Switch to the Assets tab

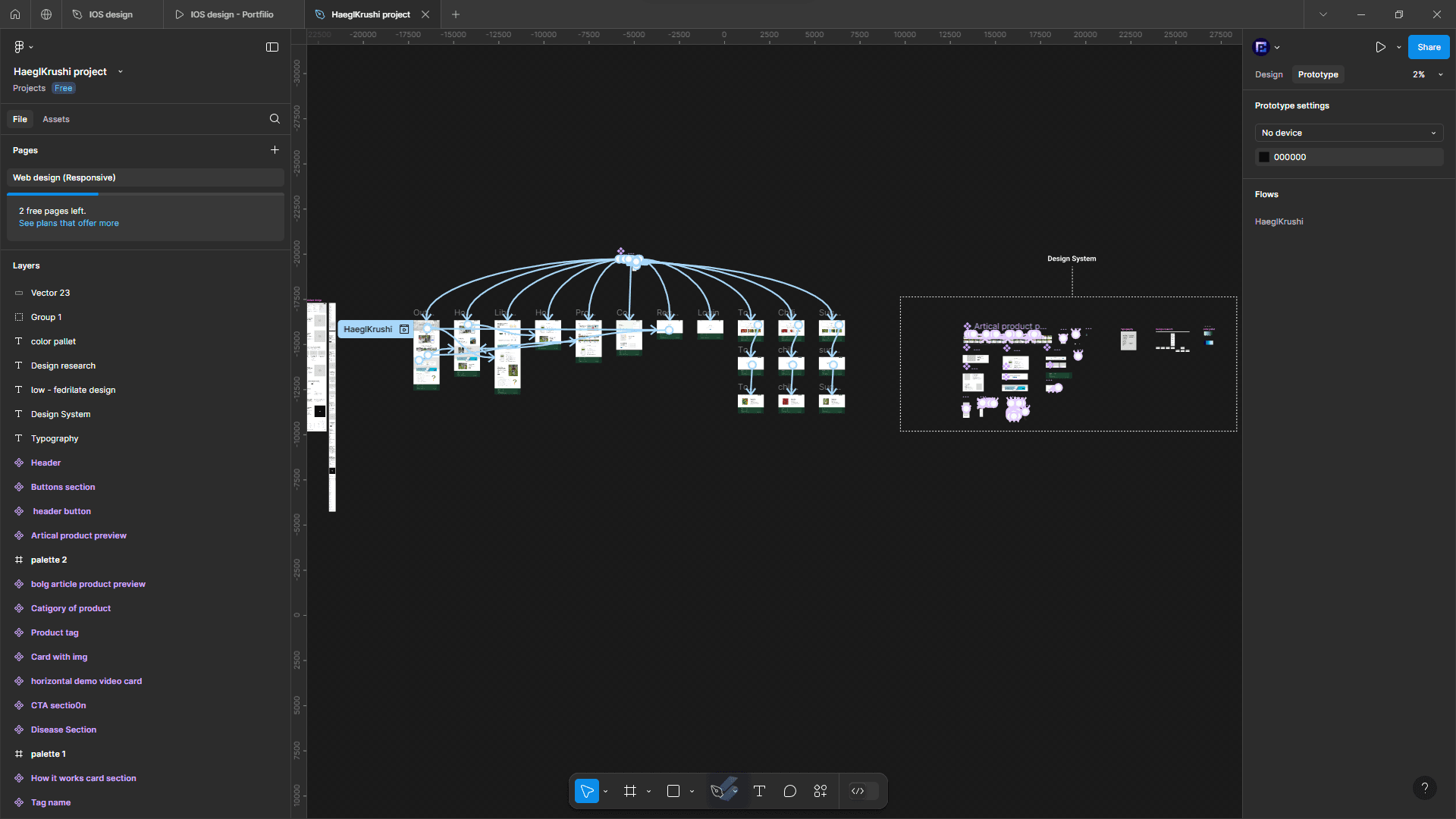(55, 119)
